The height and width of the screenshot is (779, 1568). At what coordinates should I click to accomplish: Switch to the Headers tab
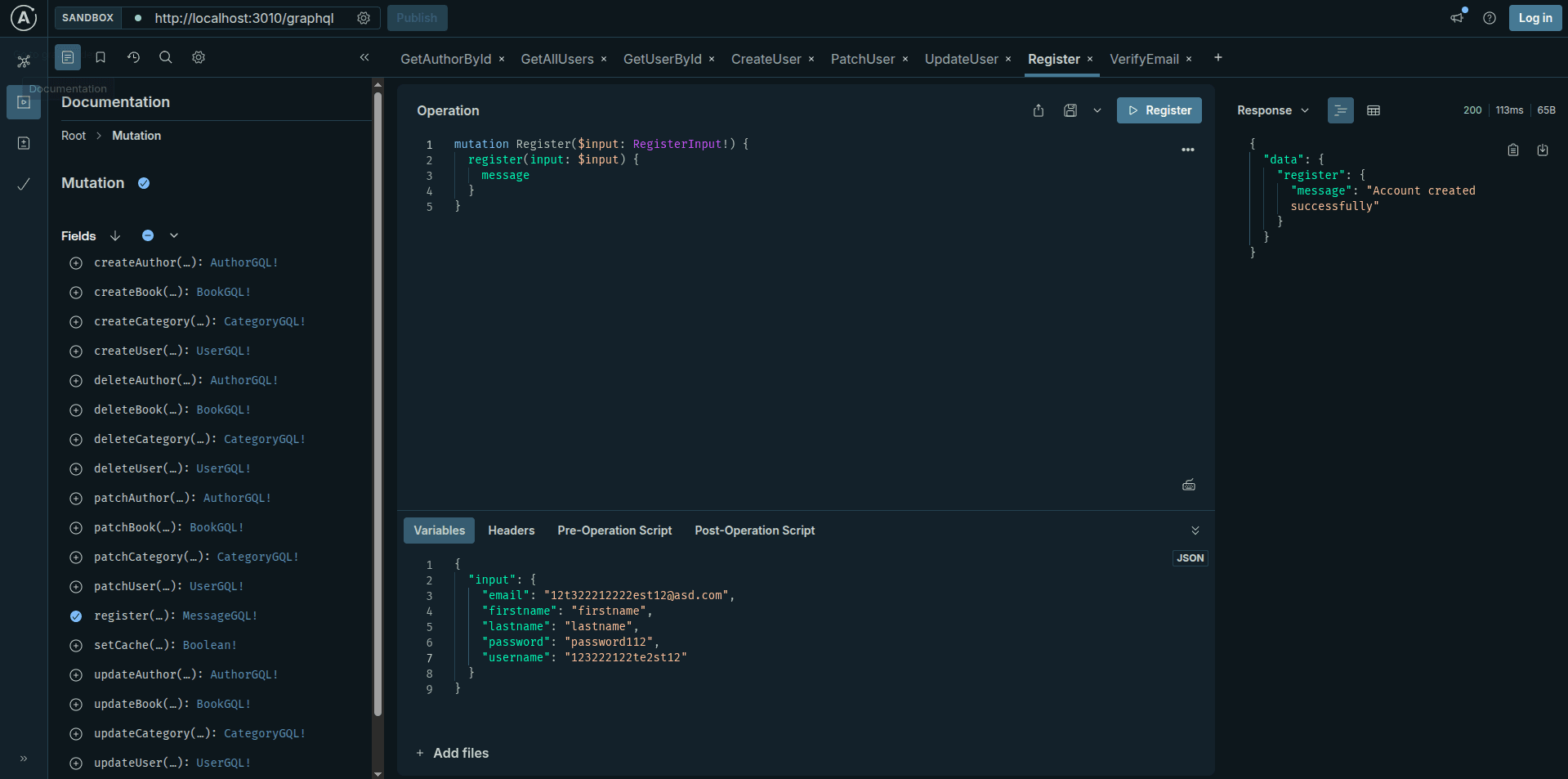(x=511, y=531)
